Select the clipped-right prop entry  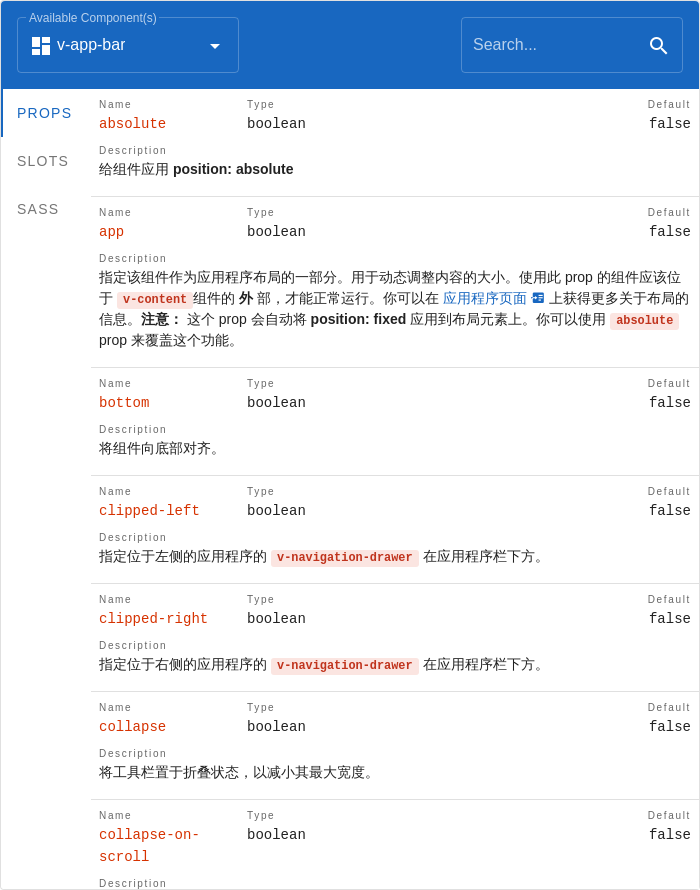click(153, 618)
